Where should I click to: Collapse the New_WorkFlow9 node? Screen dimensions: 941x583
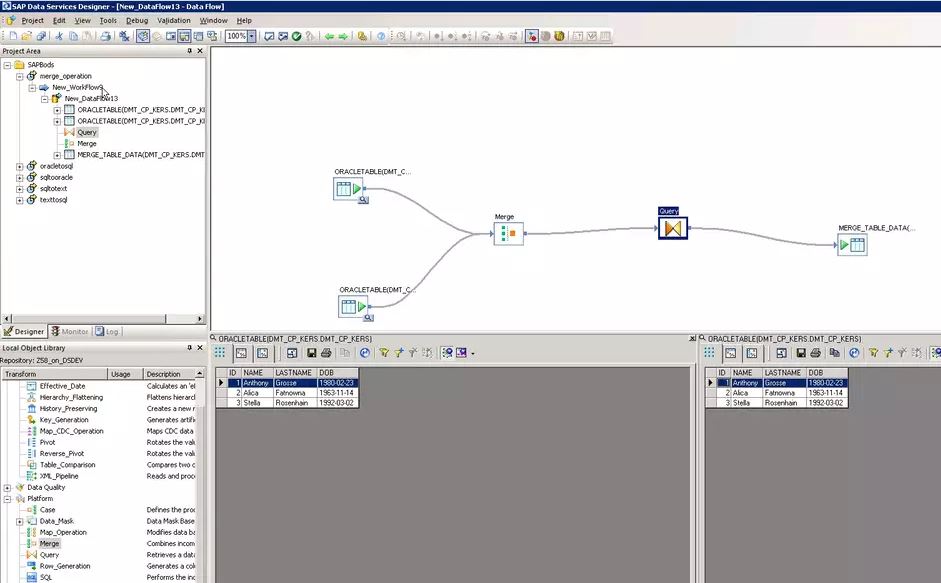click(x=32, y=88)
